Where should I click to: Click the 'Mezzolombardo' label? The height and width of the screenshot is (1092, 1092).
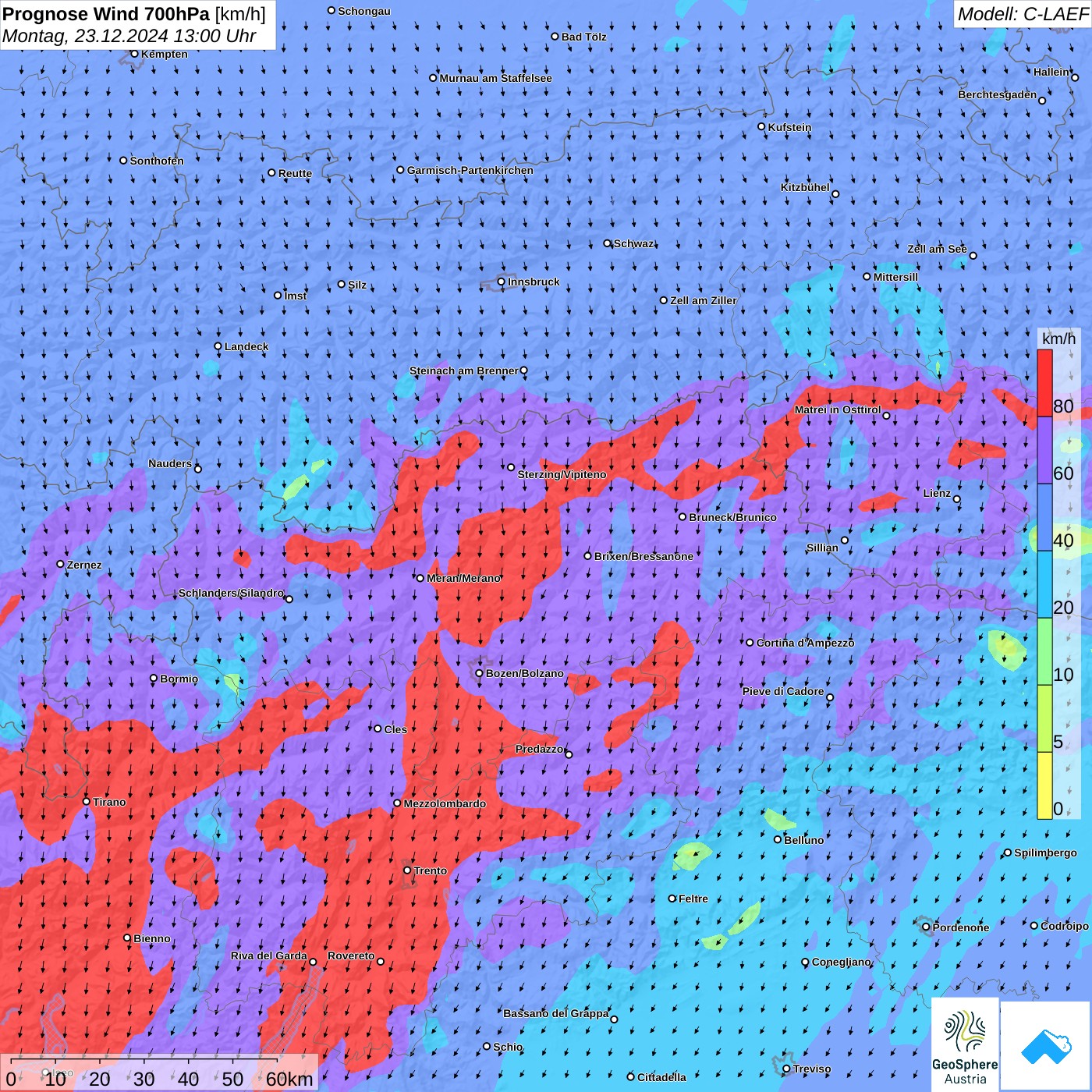coord(445,803)
